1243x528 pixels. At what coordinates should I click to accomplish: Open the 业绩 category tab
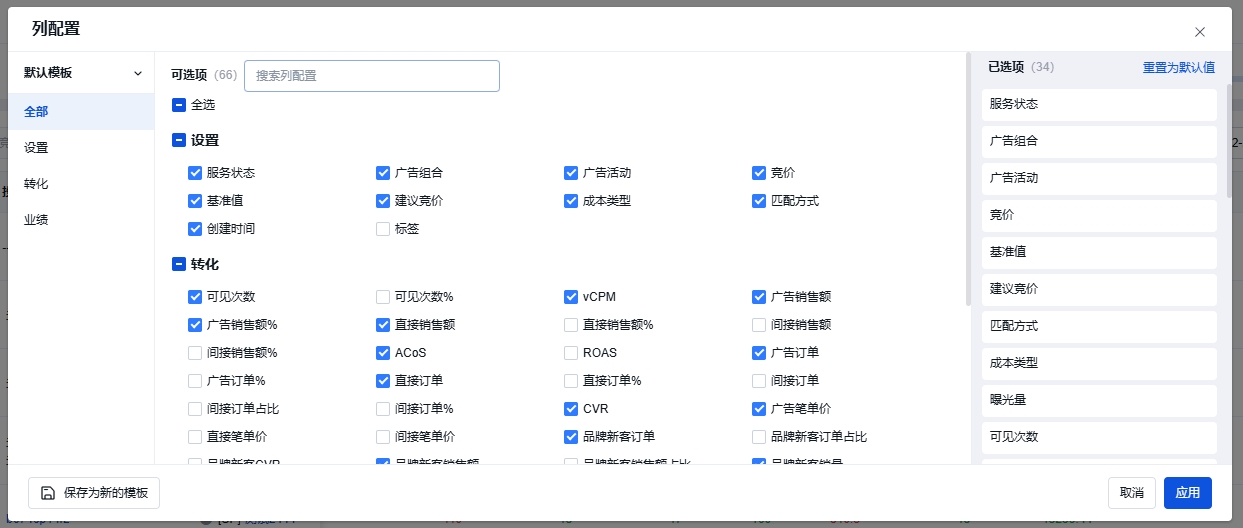click(x=36, y=220)
